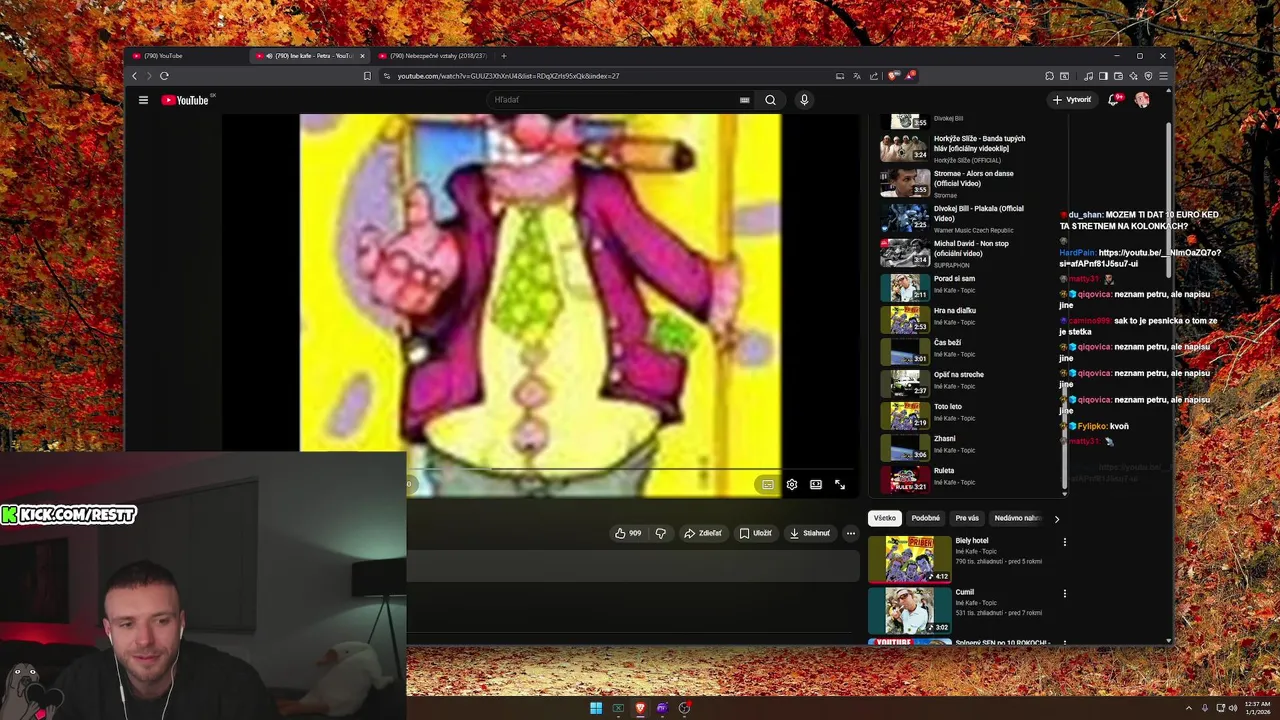Open more actions three-dot menu under video
The image size is (1280, 720).
[851, 533]
